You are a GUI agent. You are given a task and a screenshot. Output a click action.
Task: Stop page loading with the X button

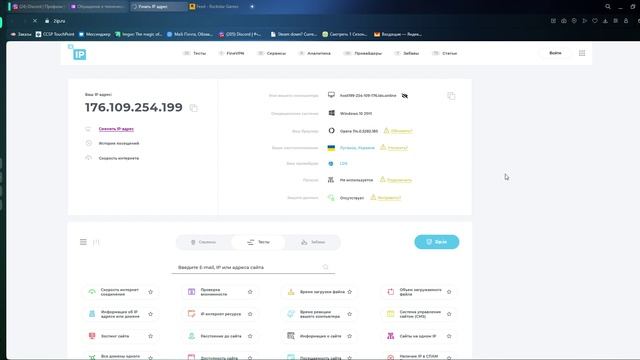click(35, 21)
